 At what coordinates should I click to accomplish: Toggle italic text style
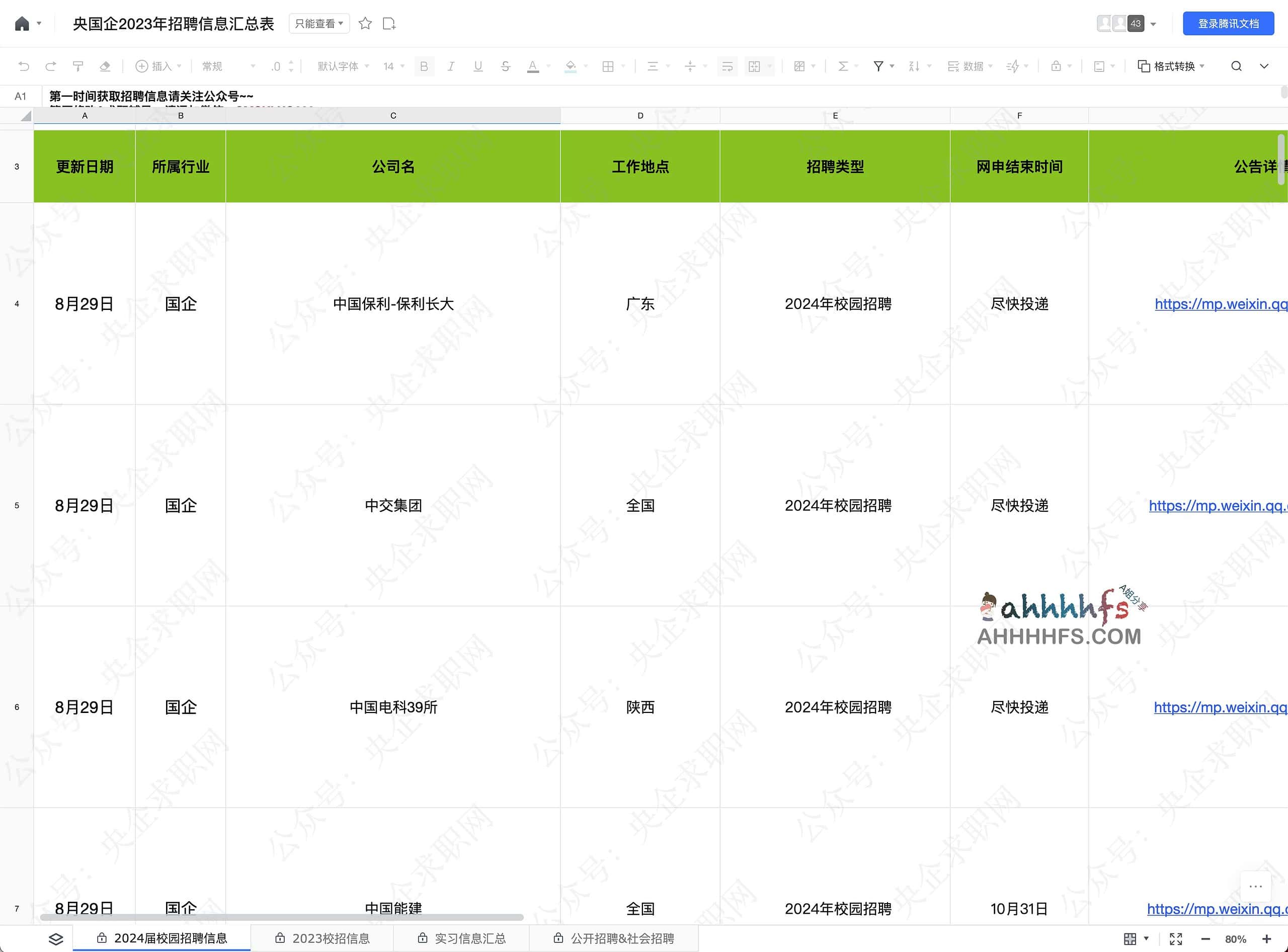pyautogui.click(x=451, y=66)
